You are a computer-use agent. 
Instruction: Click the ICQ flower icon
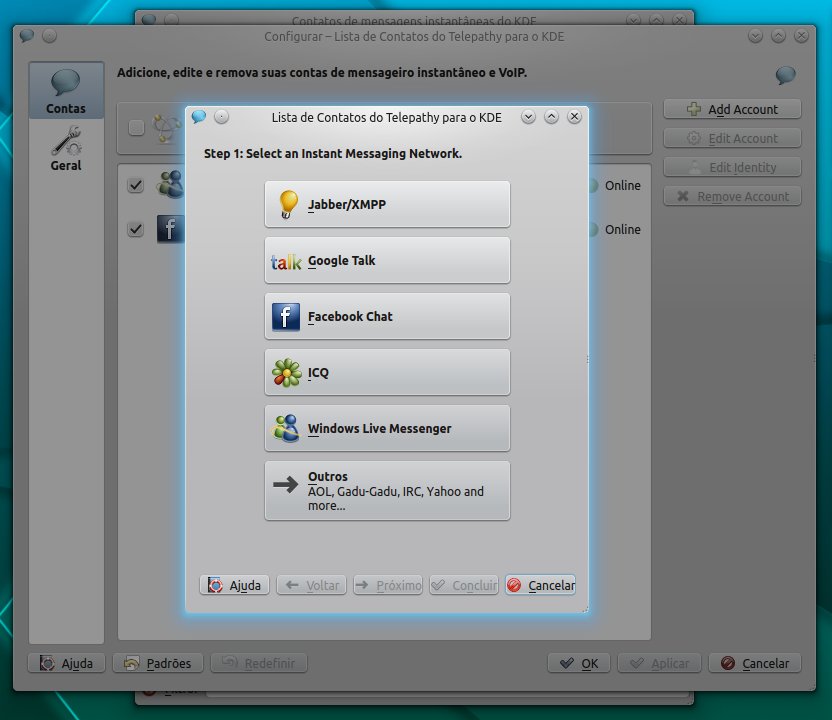(x=287, y=372)
